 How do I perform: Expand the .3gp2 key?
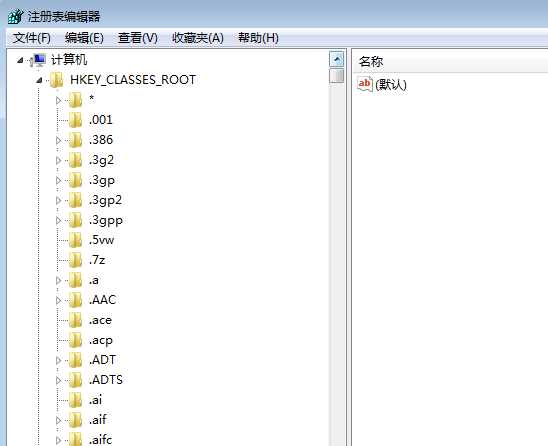pos(58,200)
